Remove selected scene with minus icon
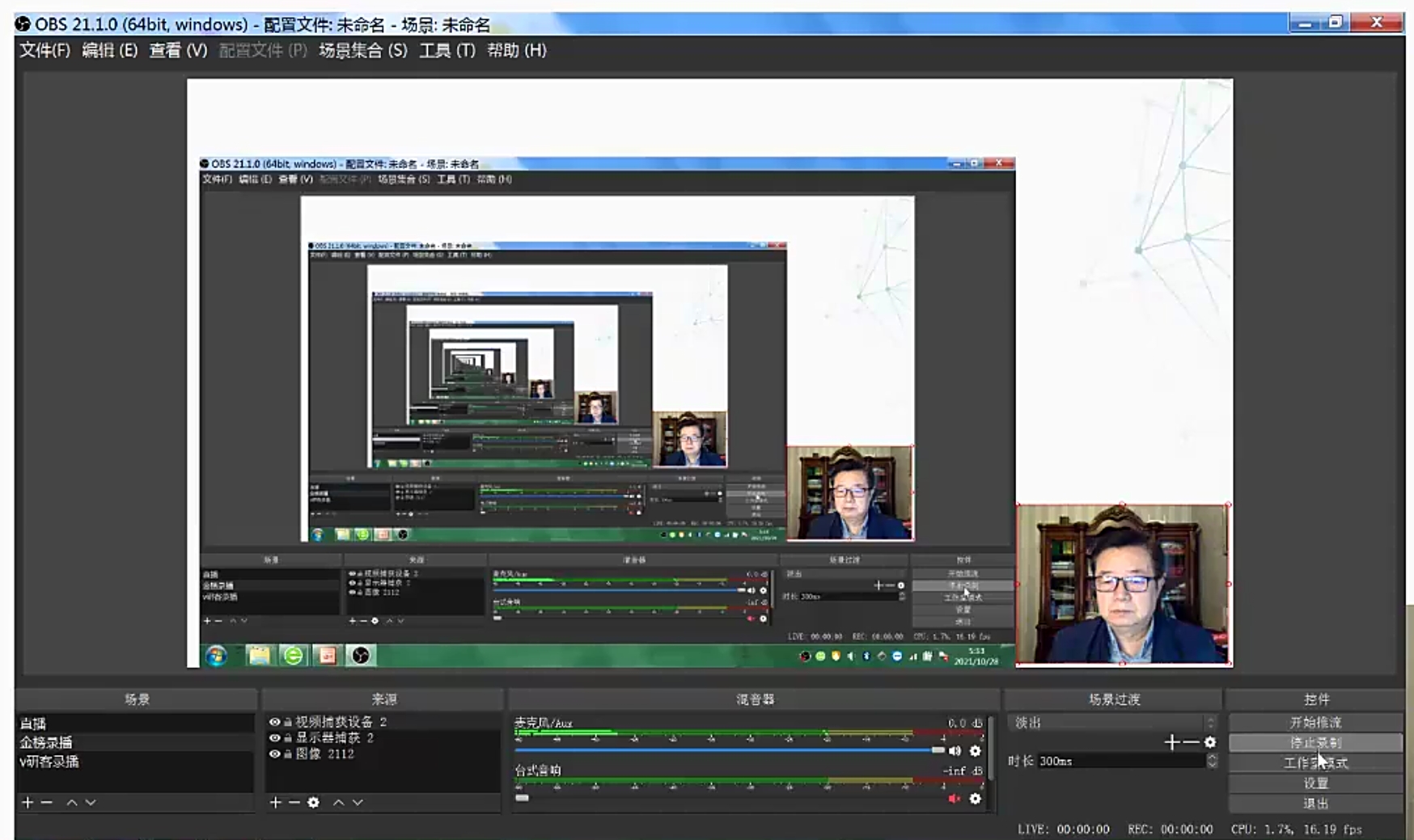This screenshot has height=840, width=1414. coord(47,802)
